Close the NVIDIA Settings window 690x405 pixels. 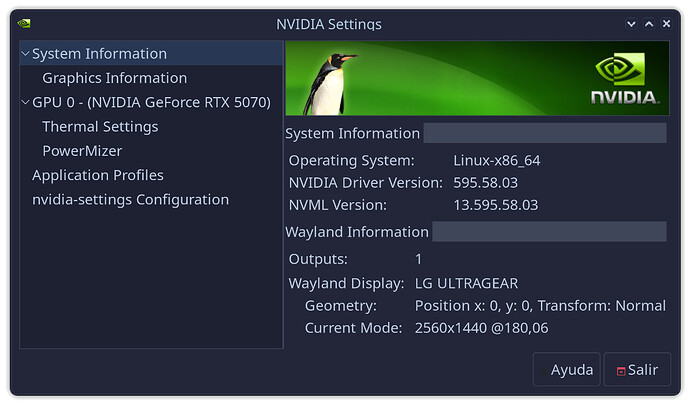tap(666, 24)
